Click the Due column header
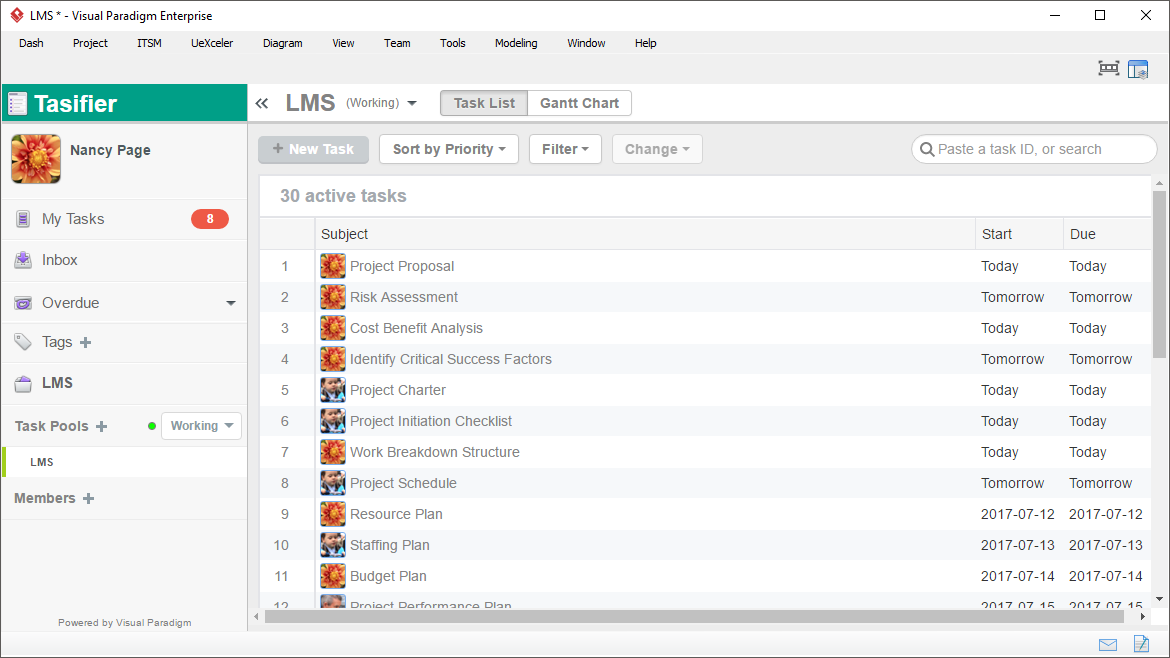The image size is (1170, 658). tap(1107, 234)
